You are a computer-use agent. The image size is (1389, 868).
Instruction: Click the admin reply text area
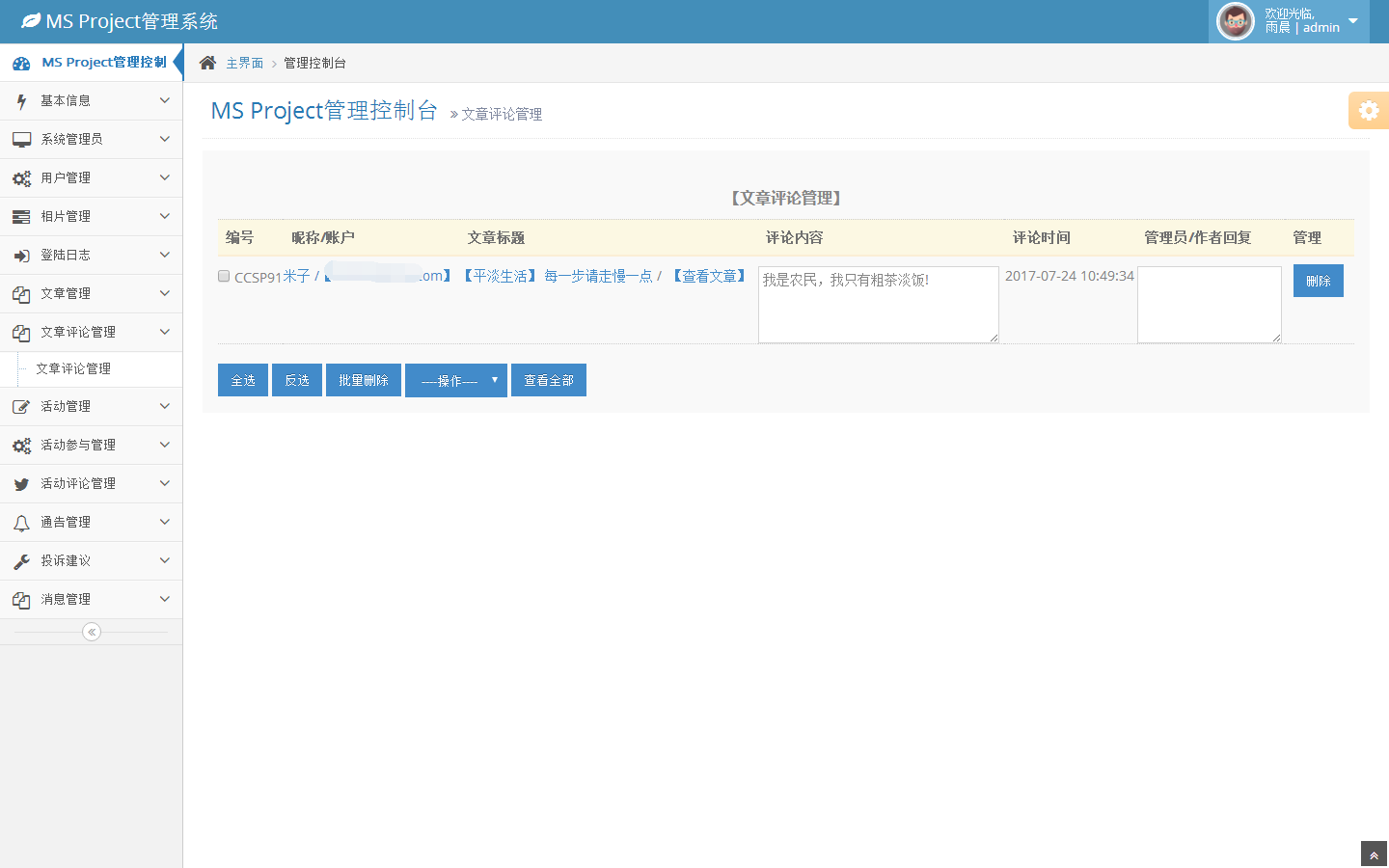point(1209,304)
